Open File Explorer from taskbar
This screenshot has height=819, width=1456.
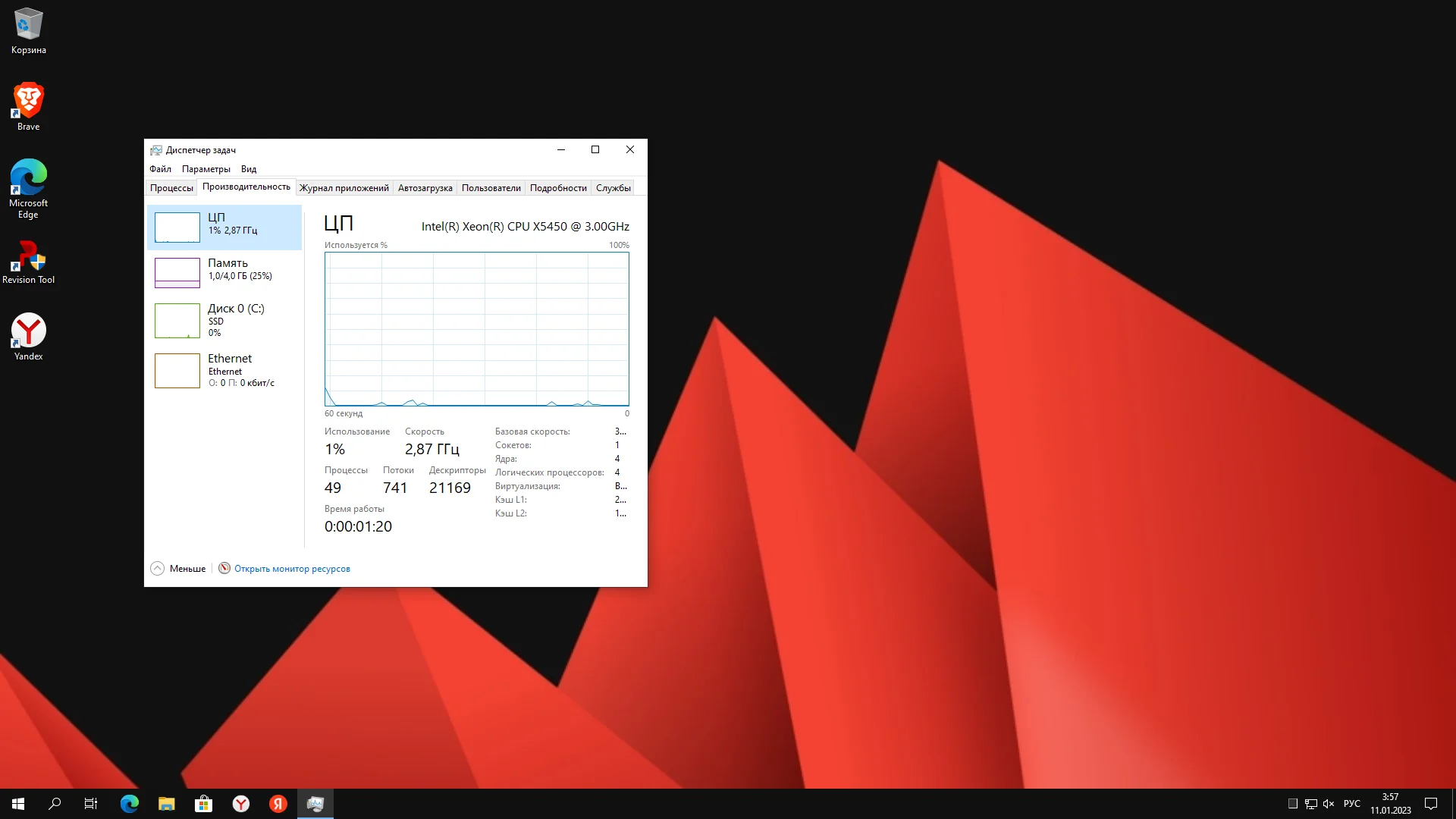click(x=166, y=804)
